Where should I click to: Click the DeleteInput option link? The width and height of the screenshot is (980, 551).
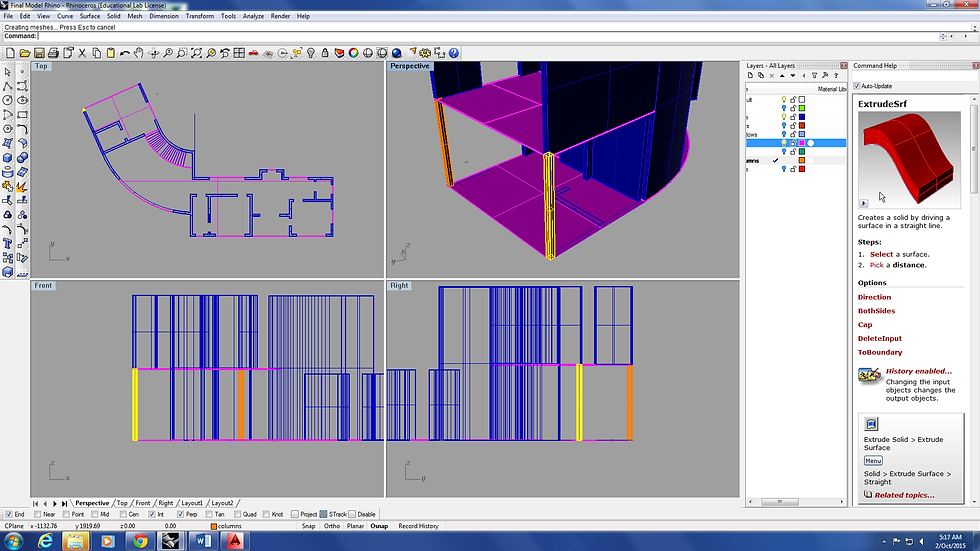click(x=880, y=339)
